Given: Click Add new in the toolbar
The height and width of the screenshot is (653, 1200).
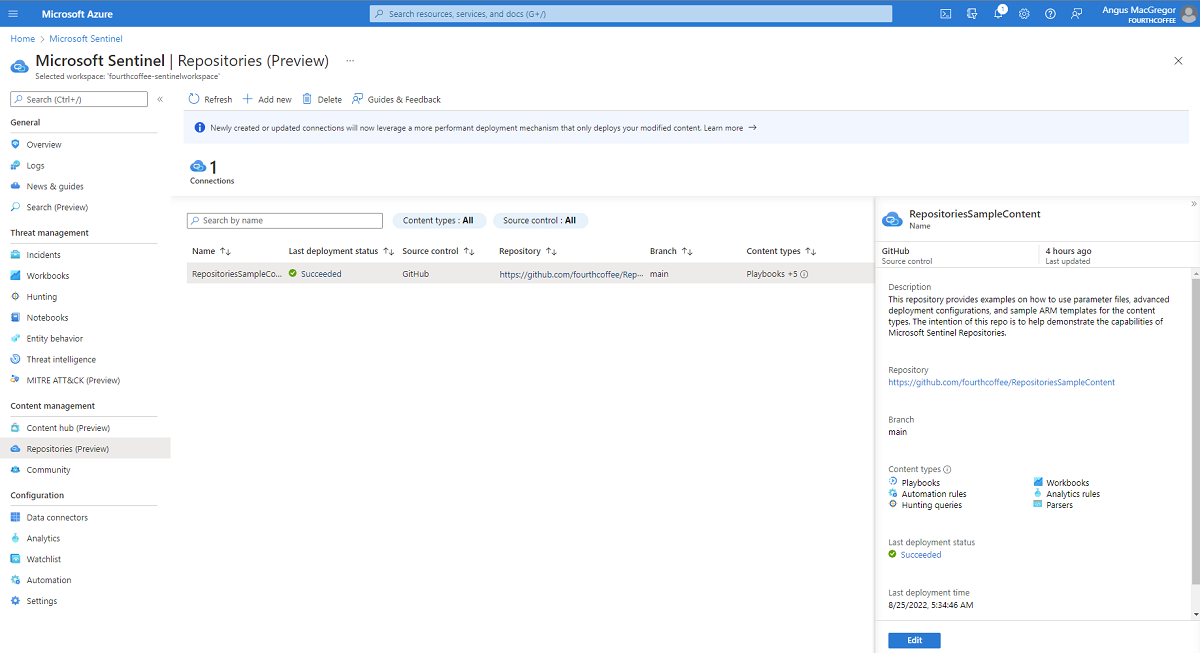Looking at the screenshot, I should 267,99.
